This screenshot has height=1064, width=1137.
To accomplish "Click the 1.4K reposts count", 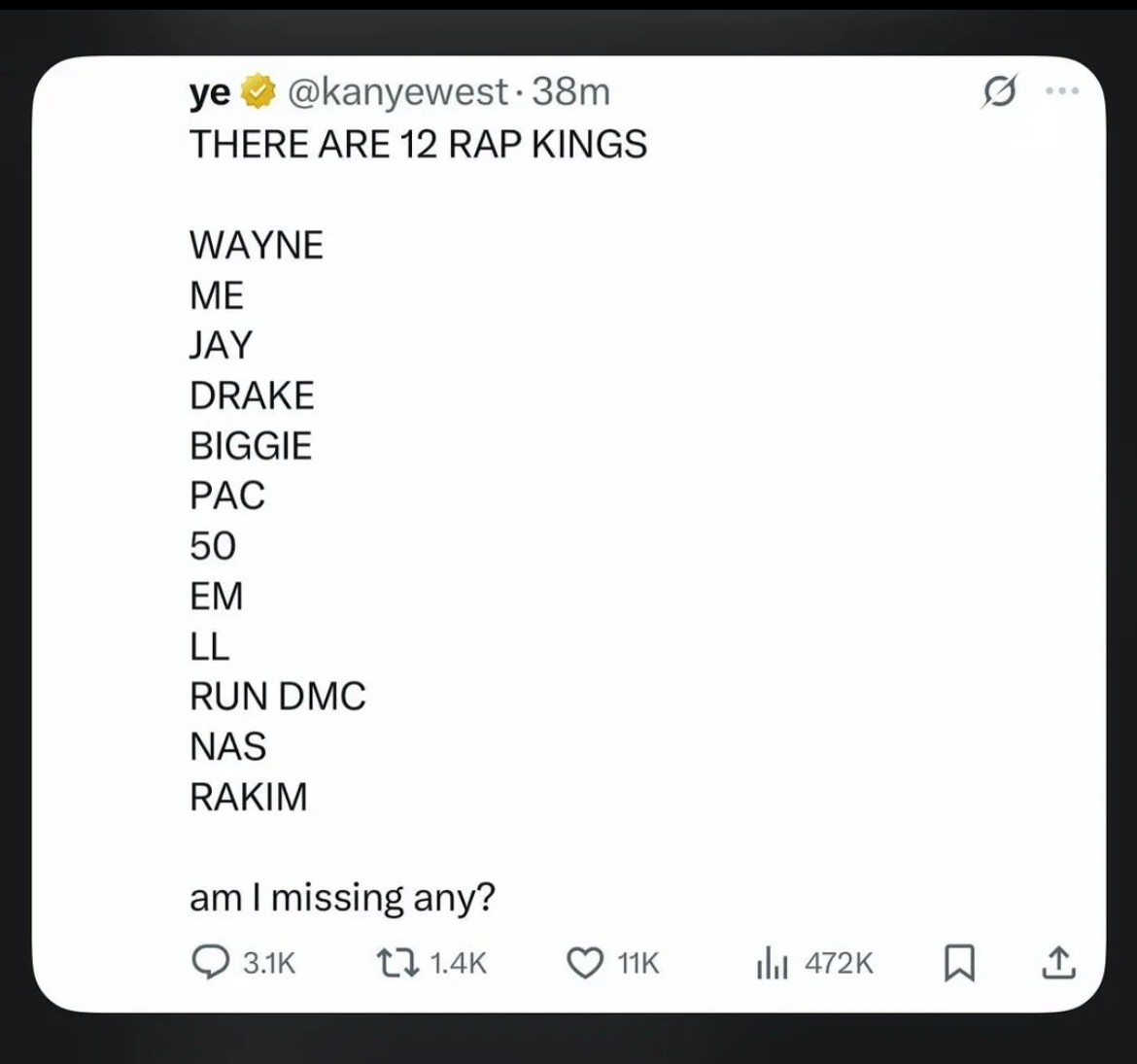I will tap(459, 964).
